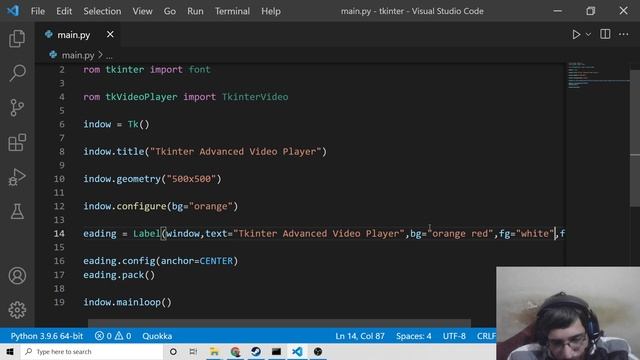Open the File menu
640x360 pixels.
pos(38,11)
